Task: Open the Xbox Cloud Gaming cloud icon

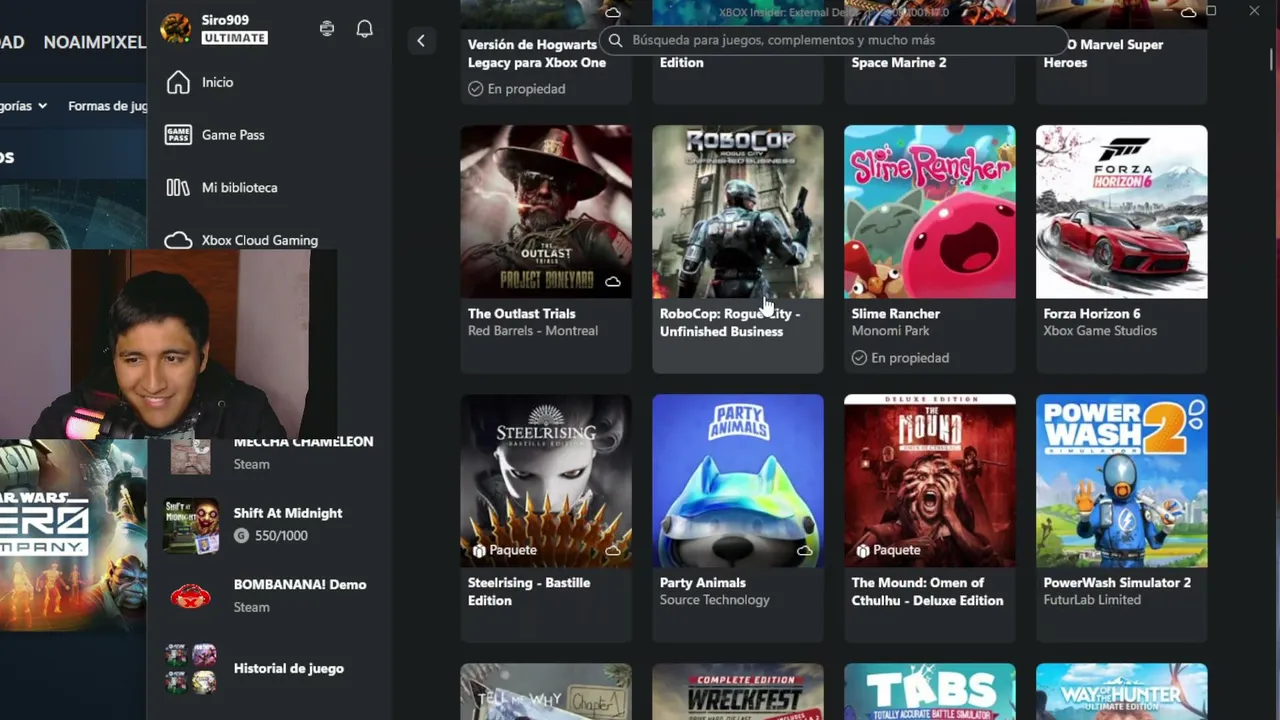Action: coord(178,240)
